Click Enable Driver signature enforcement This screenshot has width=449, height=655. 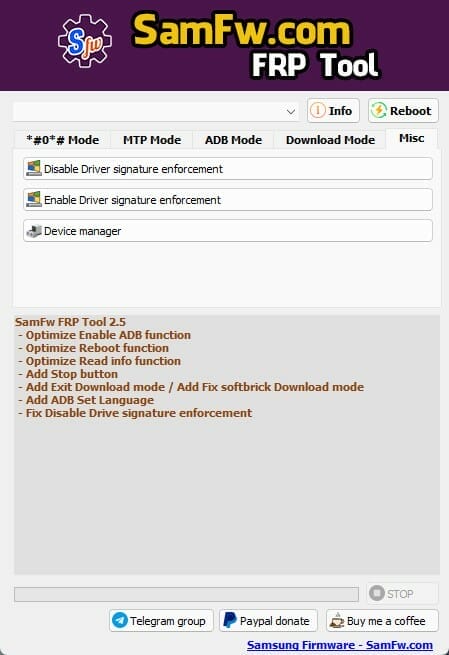click(x=228, y=200)
